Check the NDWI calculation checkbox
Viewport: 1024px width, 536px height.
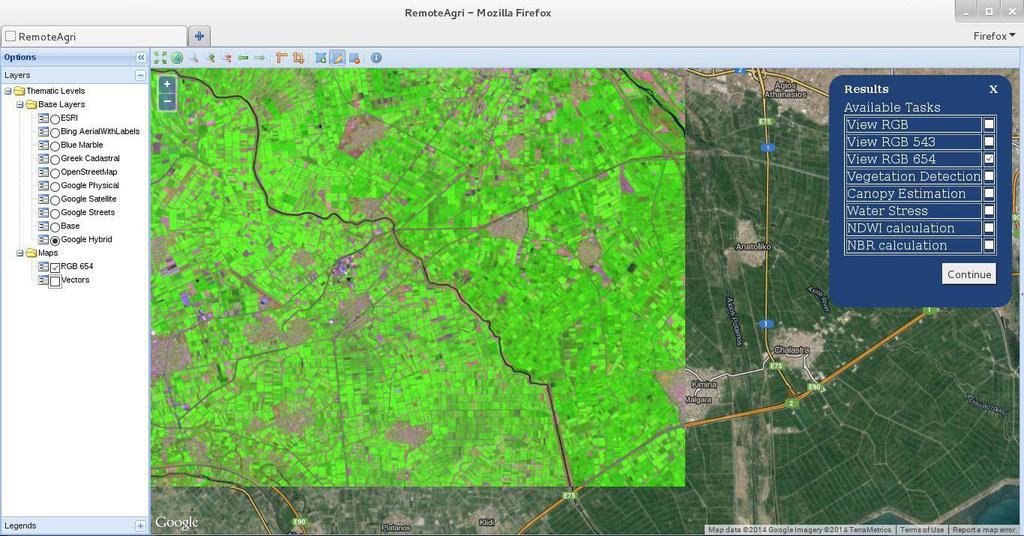click(x=989, y=228)
